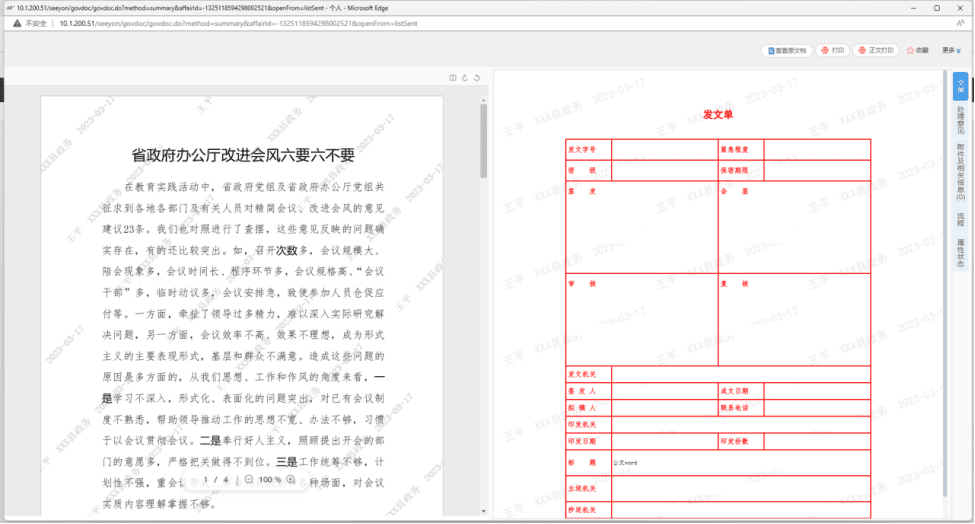Click the page number field showing 1 / 4
This screenshot has height=524, width=975.
click(x=216, y=480)
